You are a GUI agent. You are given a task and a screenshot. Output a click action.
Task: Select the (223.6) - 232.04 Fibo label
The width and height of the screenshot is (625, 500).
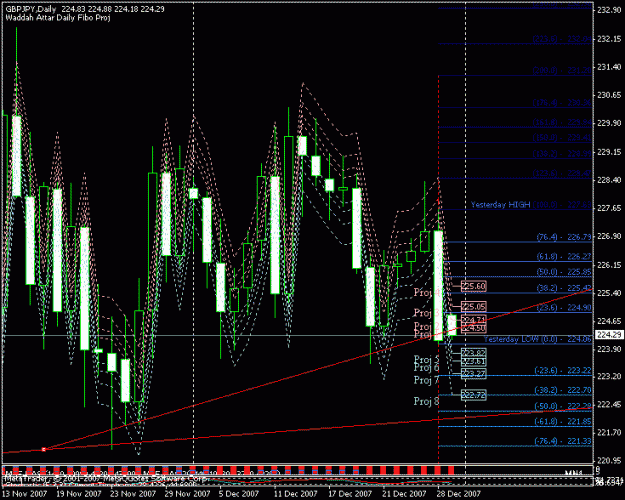562,39
